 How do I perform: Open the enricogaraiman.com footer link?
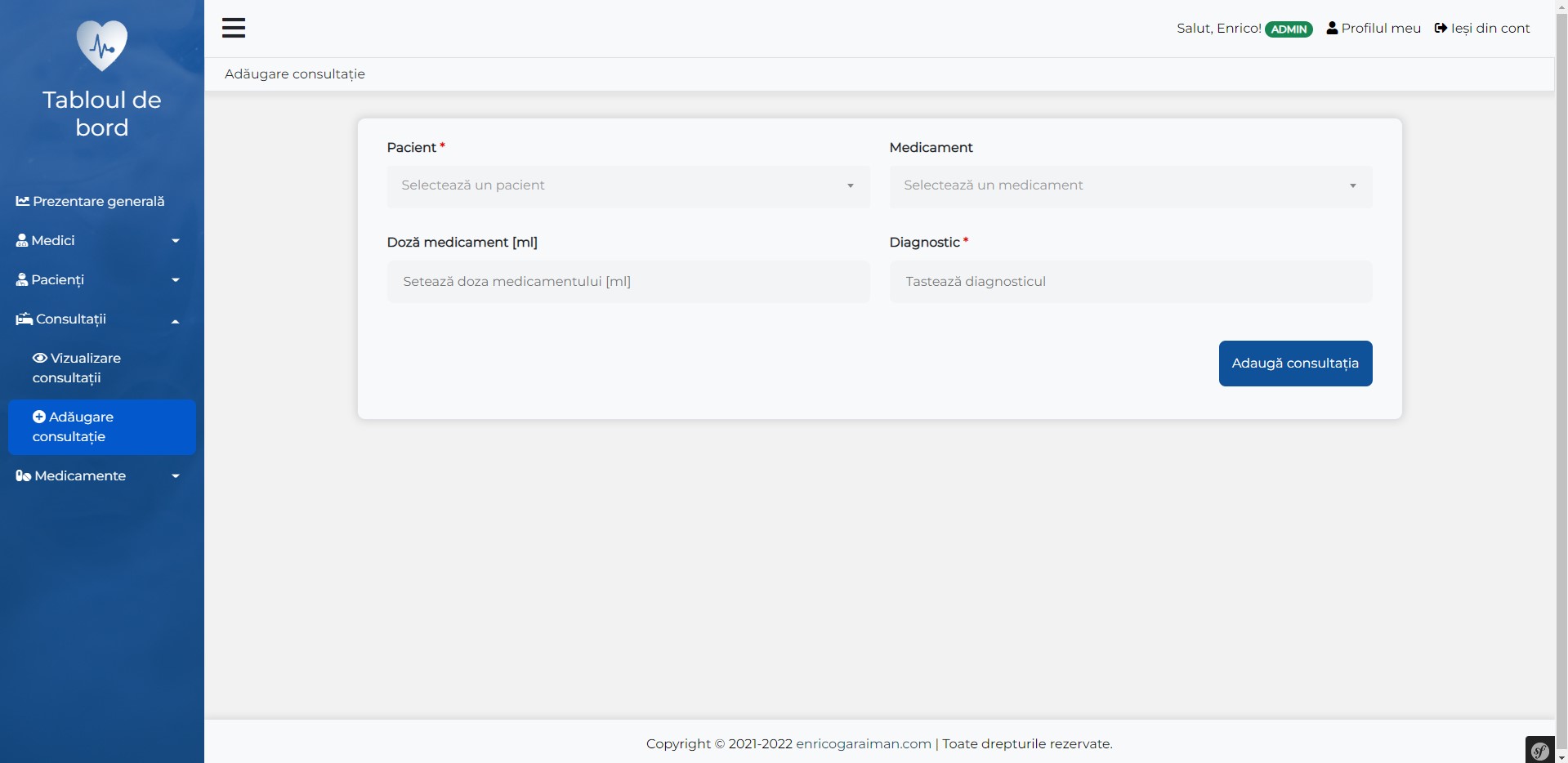tap(863, 743)
